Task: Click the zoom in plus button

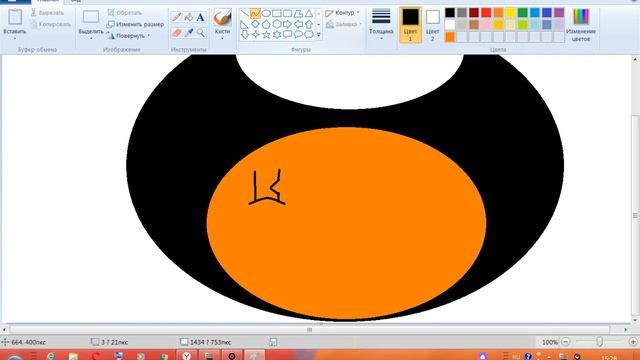Action: click(x=633, y=342)
